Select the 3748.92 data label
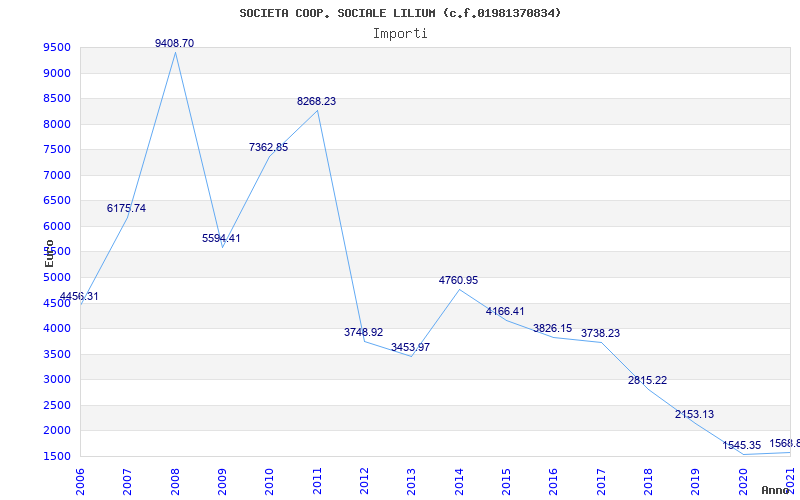 point(363,332)
